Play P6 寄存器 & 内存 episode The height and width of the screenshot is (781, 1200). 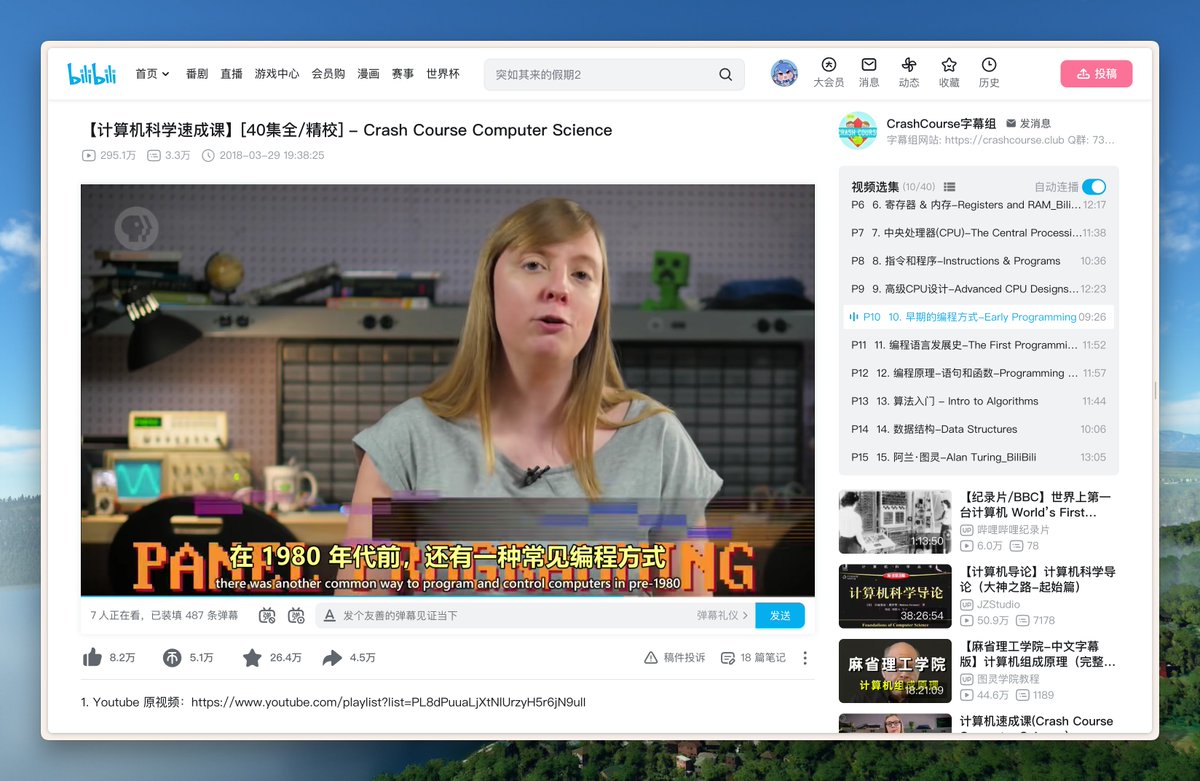click(x=978, y=205)
